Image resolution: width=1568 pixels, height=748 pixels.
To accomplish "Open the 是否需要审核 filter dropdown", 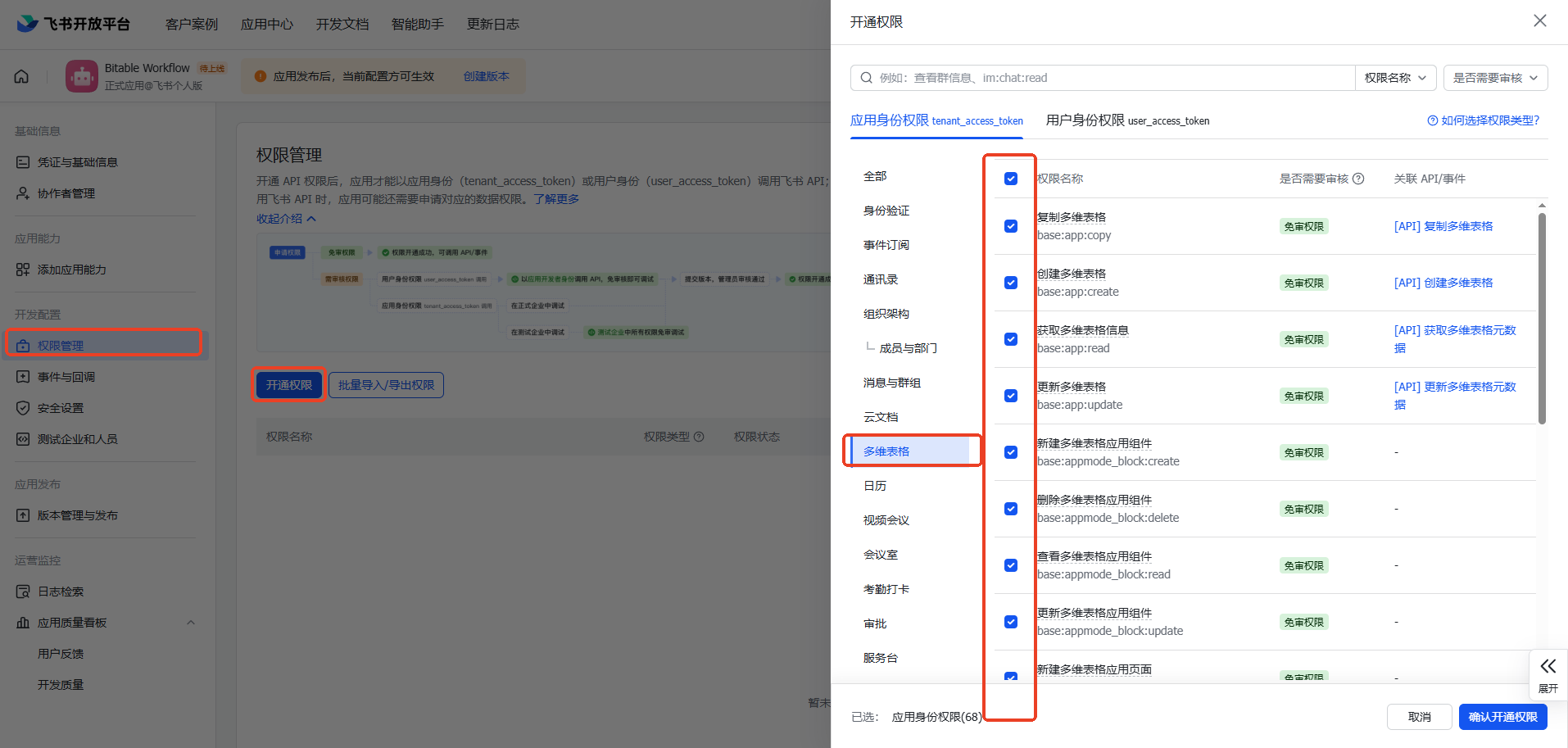I will pos(1495,78).
